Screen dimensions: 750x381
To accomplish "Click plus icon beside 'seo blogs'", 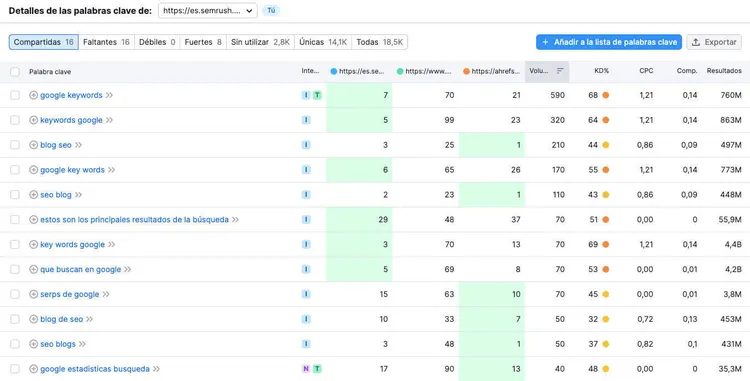I will 33,344.
